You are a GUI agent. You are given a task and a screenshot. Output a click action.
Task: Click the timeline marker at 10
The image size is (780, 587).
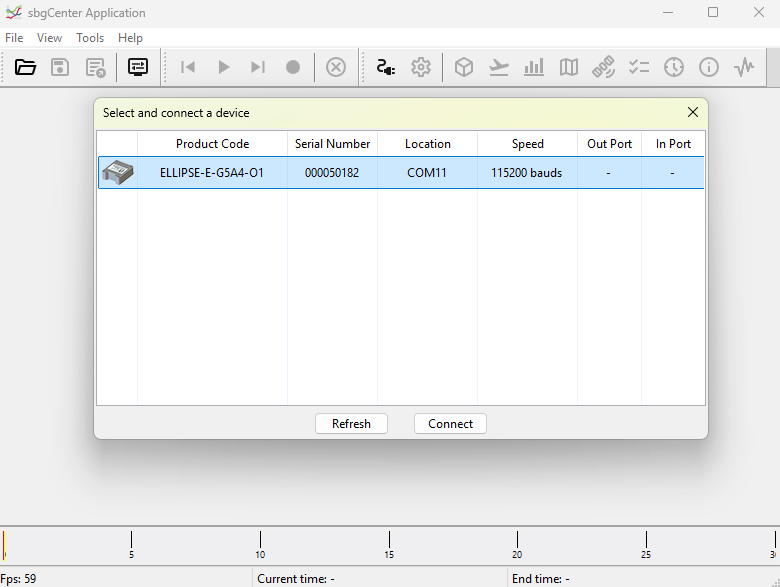[x=260, y=540]
